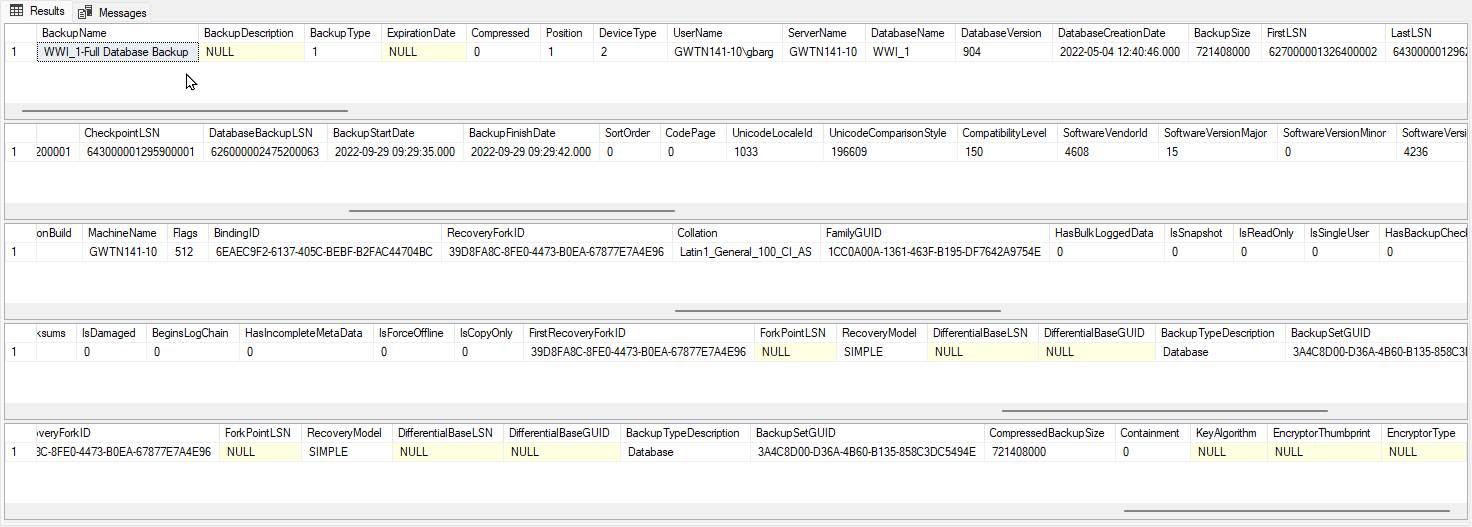Select the CompressedBackupSize column header

(1046, 433)
